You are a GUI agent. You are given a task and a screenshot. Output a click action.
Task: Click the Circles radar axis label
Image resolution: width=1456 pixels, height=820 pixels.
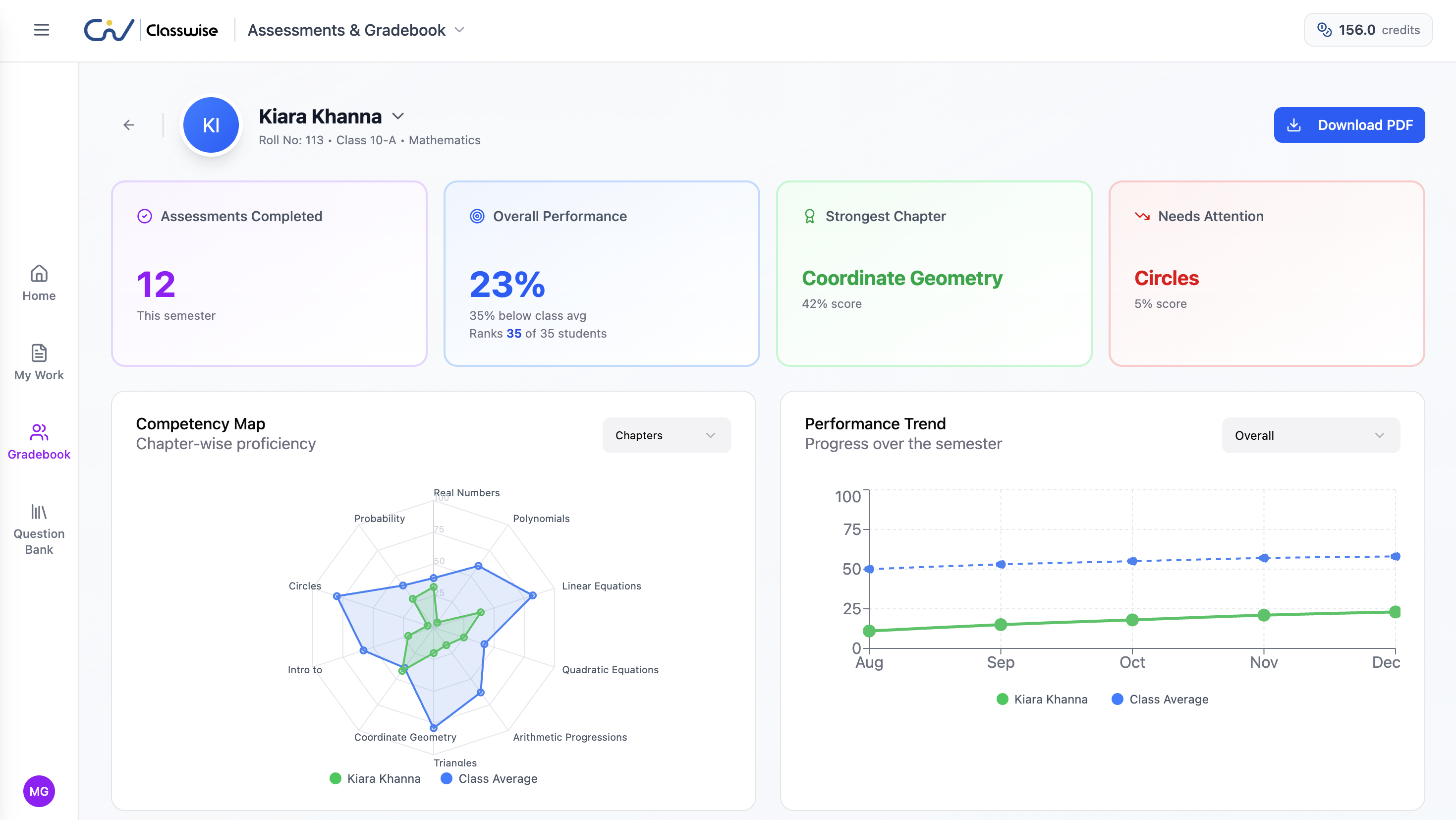(305, 586)
